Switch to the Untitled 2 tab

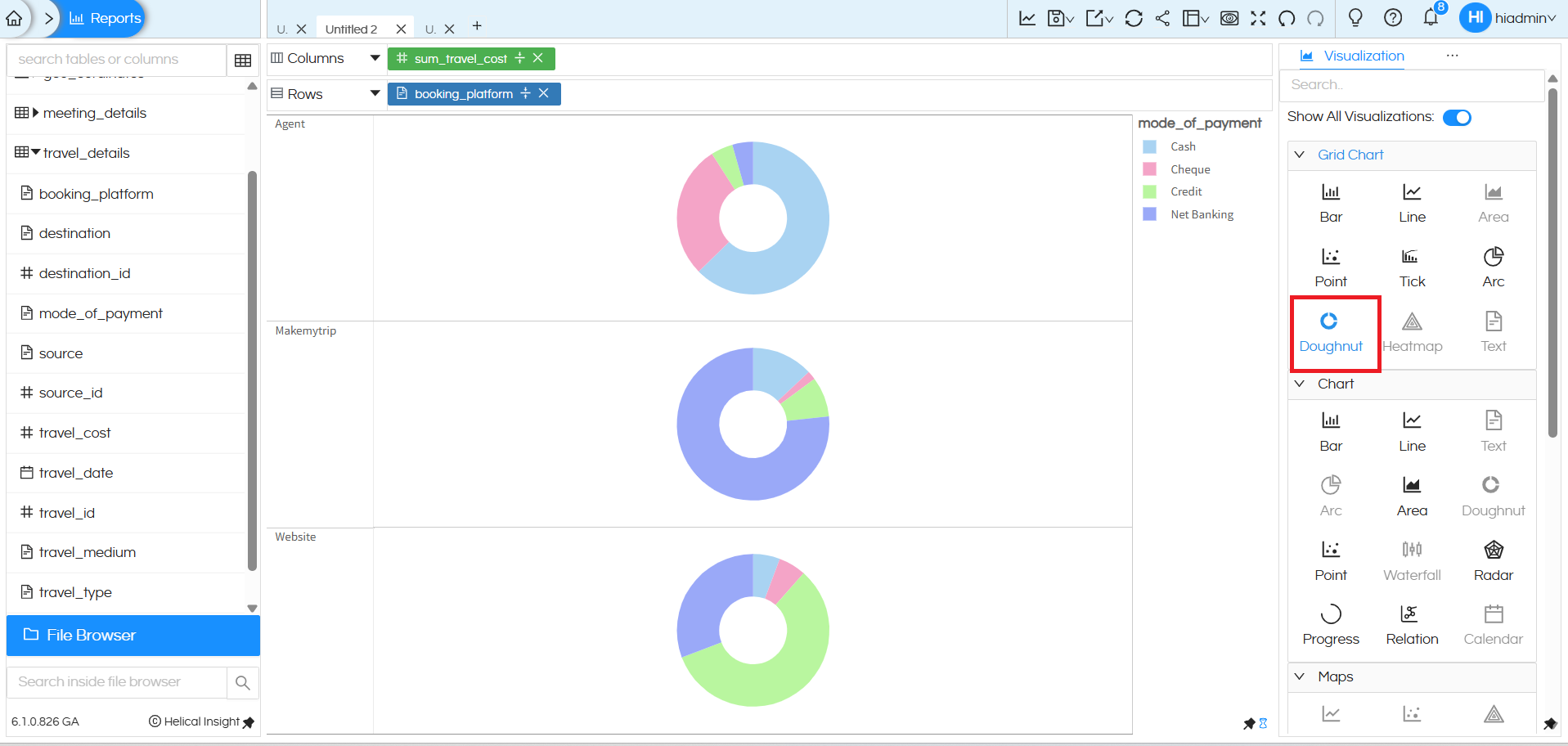352,28
